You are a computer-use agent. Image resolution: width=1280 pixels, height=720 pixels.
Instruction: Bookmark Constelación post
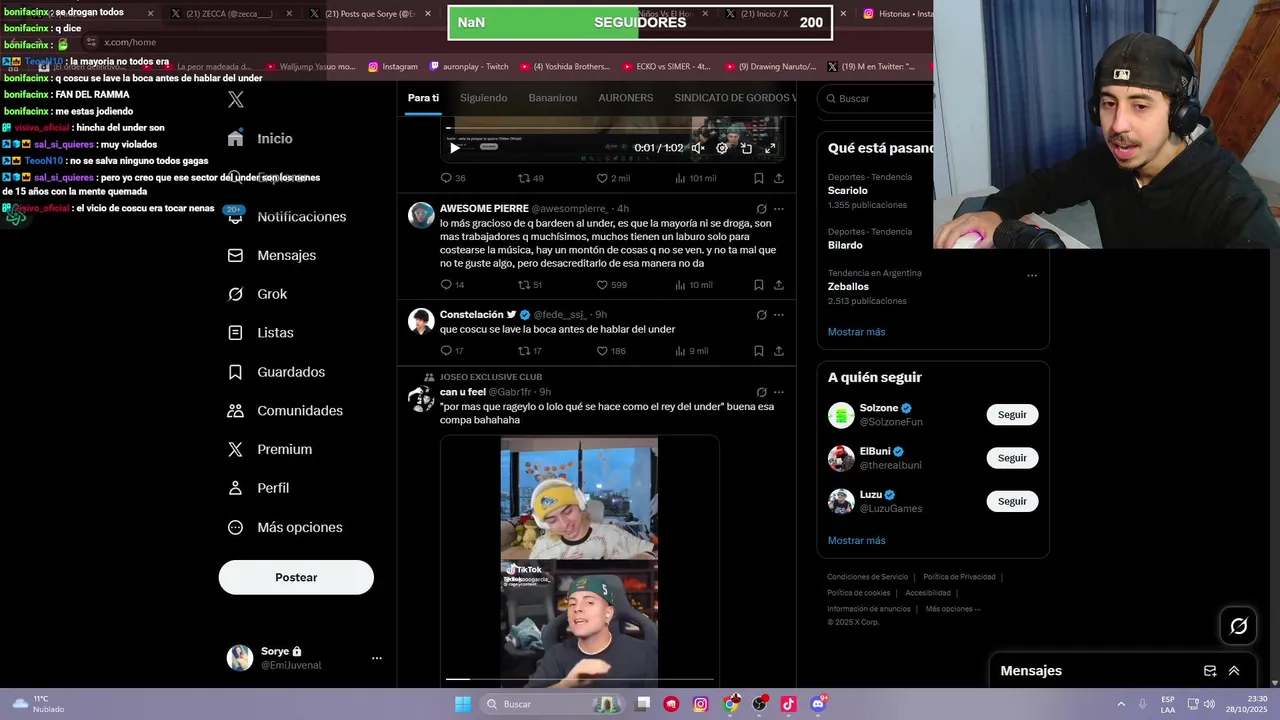[759, 351]
